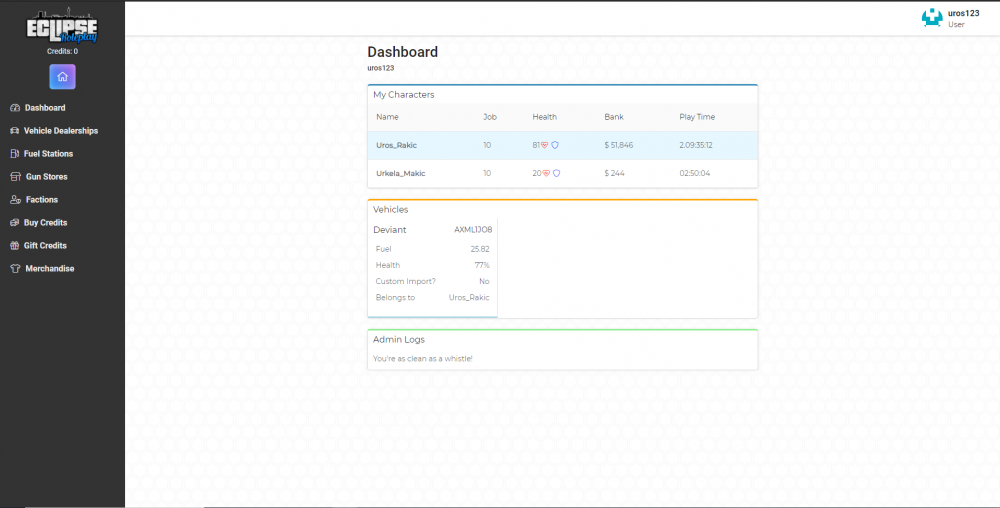1000x508 pixels.
Task: Select the Urkela_Makic character row
Action: pos(562,173)
